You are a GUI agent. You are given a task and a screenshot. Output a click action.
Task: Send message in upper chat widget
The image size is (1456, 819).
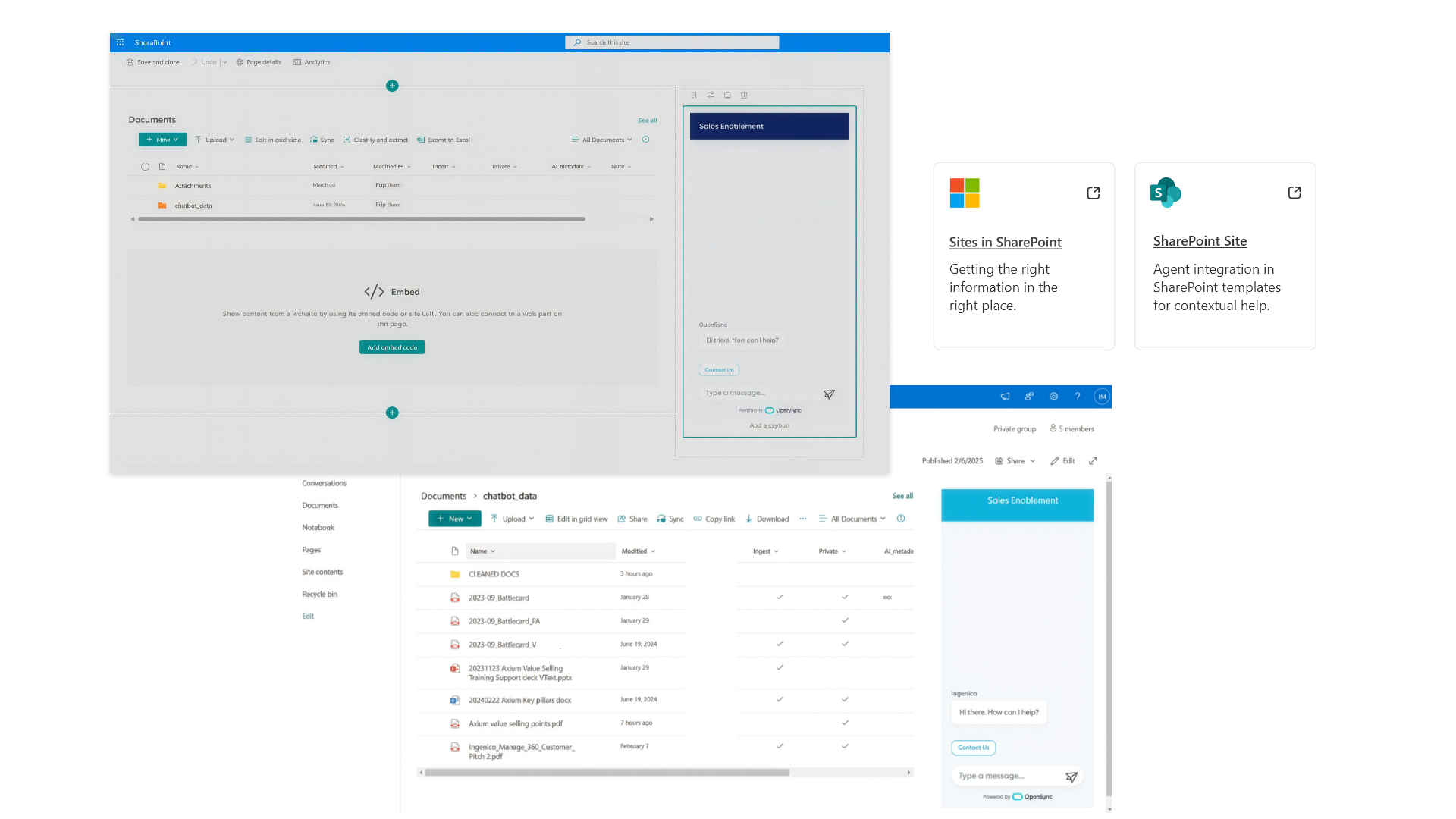(829, 394)
